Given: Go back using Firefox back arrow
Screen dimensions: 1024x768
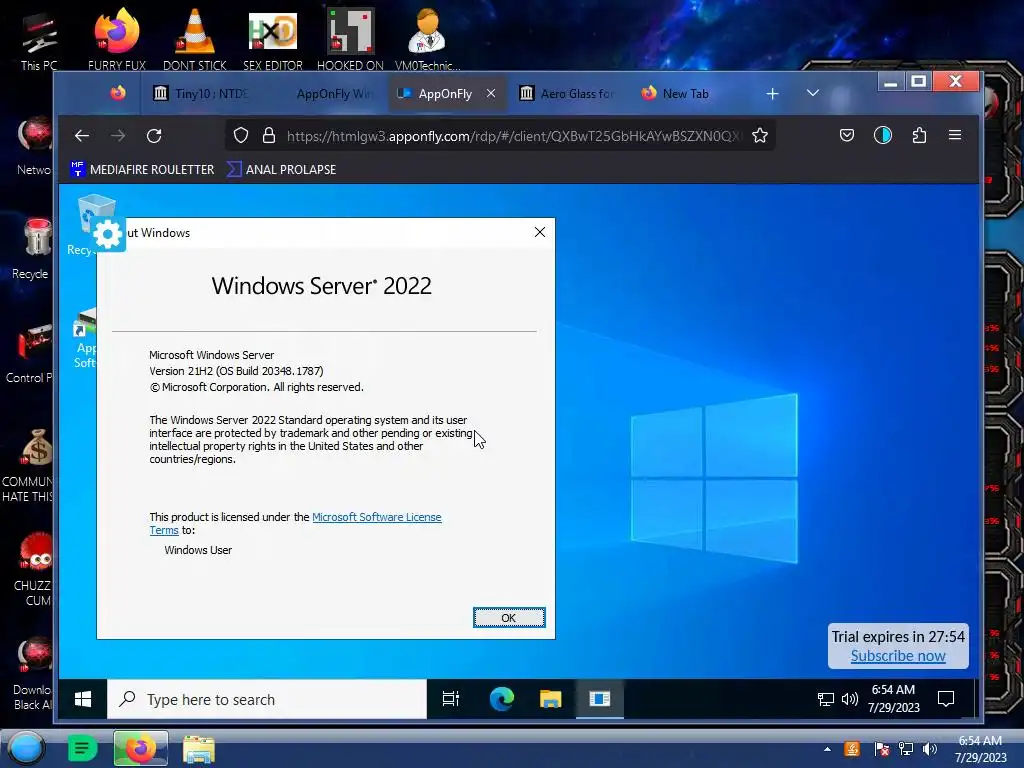Looking at the screenshot, I should click(82, 136).
